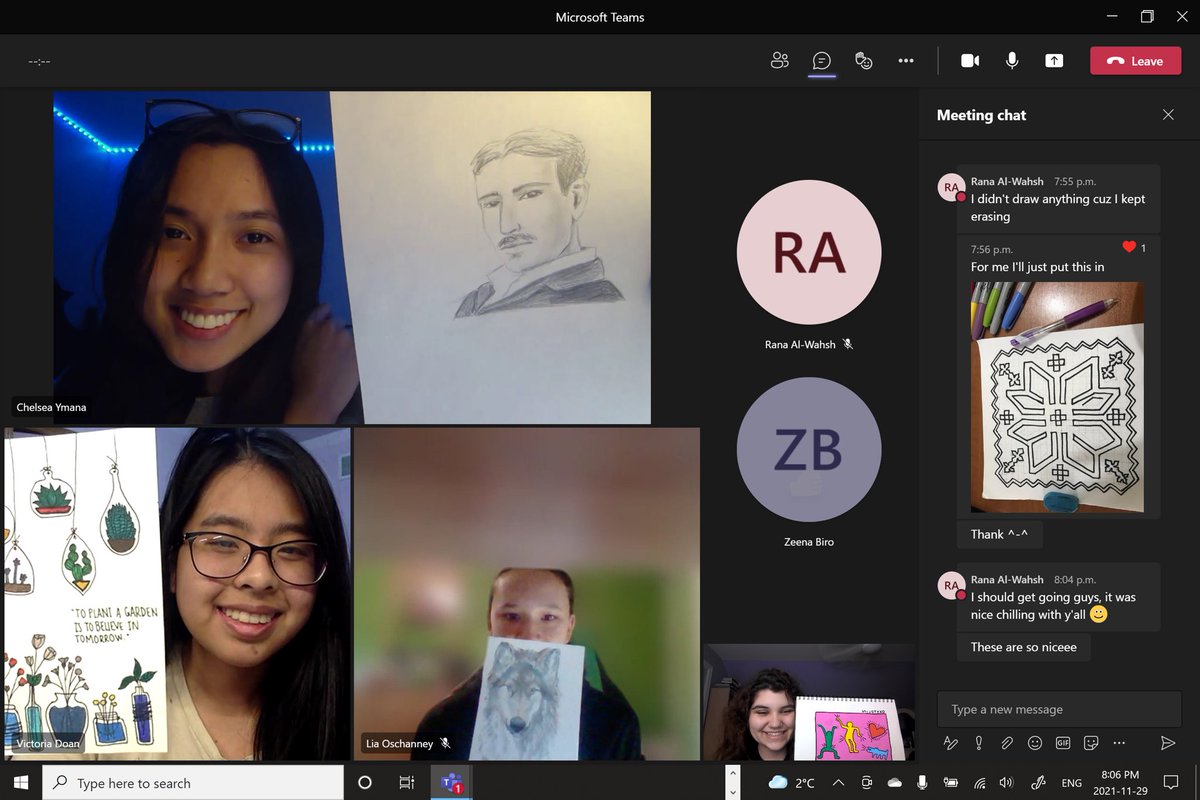1200x800 pixels.
Task: Click the Rana Al-Wahsh name in chat at 7:55
Action: (x=1007, y=182)
